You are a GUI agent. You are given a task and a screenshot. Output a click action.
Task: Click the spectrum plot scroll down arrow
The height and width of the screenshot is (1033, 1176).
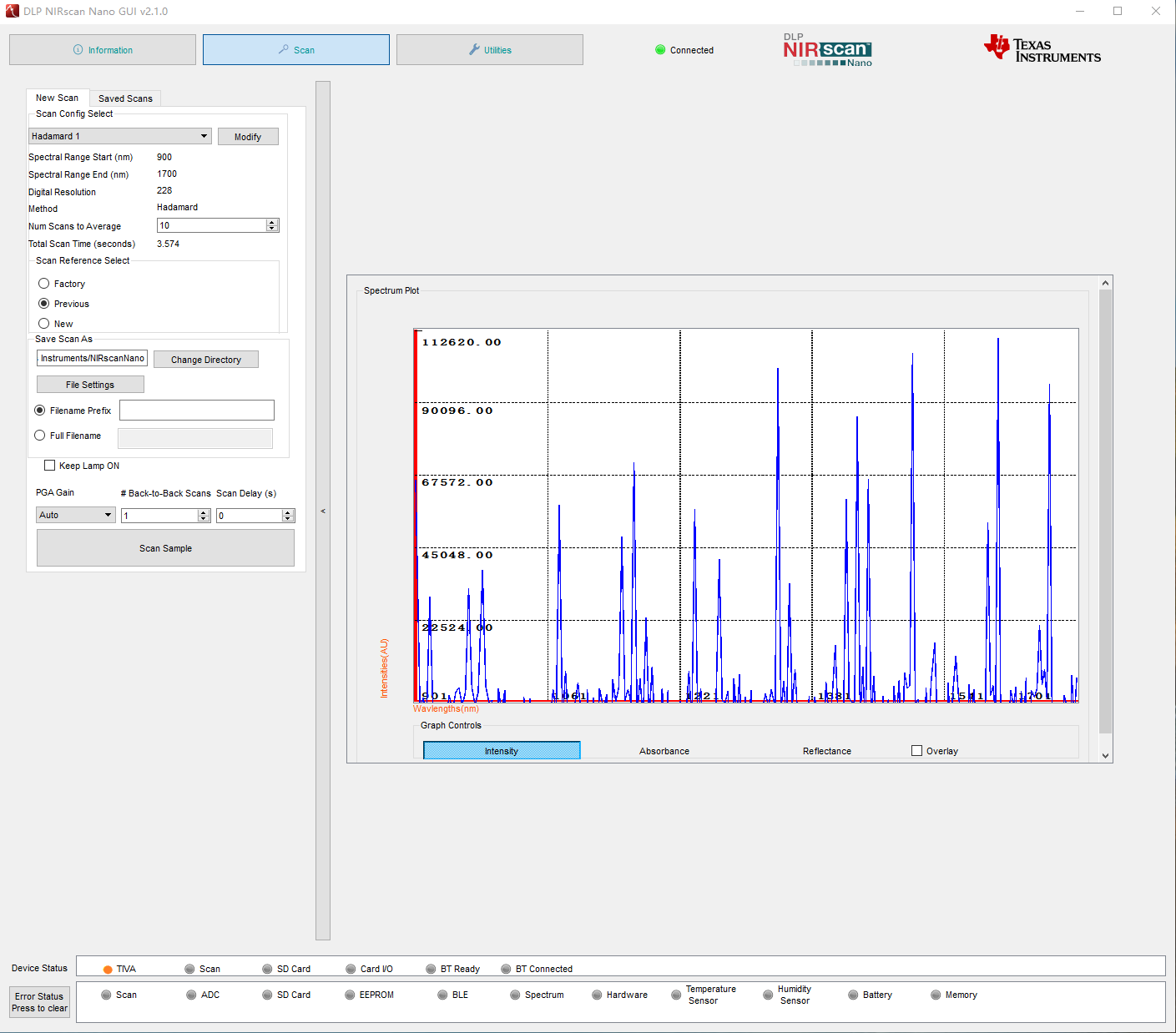coord(1106,756)
